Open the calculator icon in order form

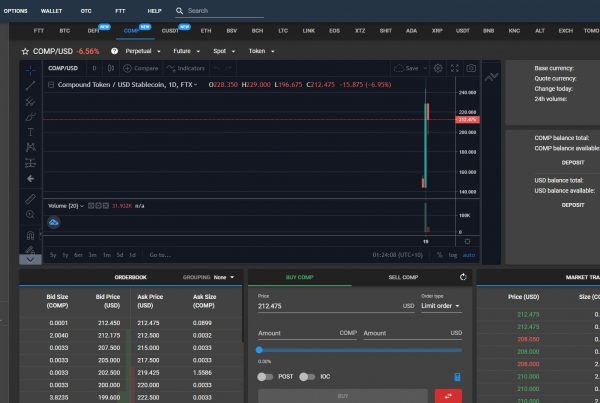coord(457,377)
